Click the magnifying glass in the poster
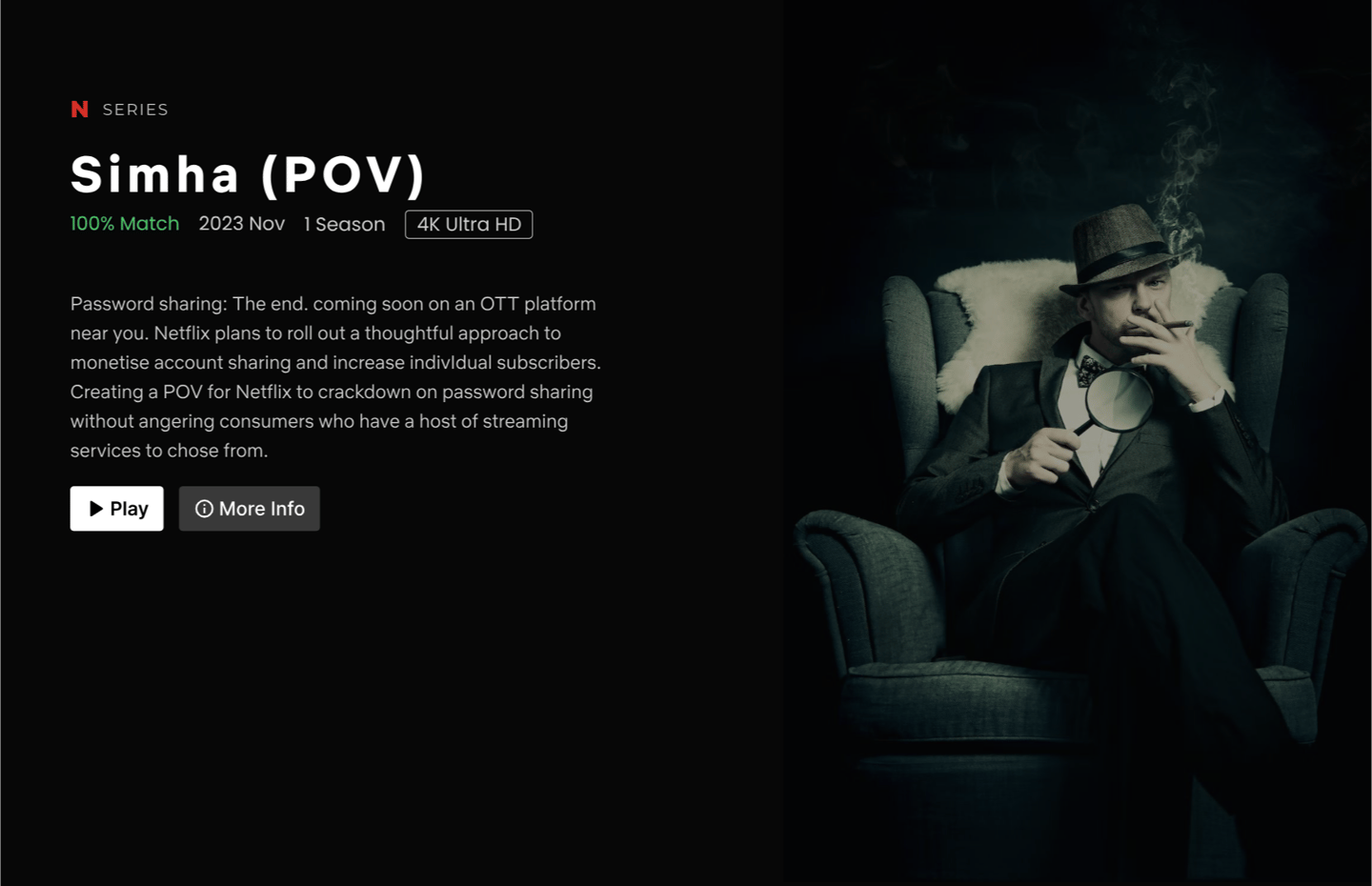 (1115, 402)
